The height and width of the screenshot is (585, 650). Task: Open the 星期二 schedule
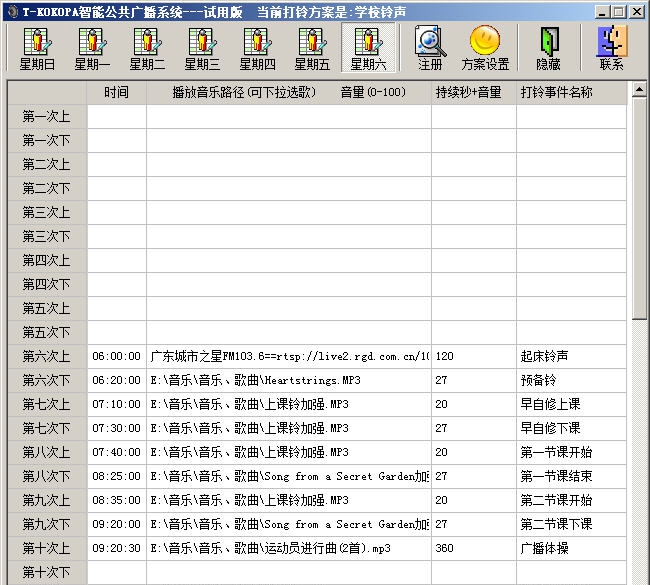pos(147,49)
